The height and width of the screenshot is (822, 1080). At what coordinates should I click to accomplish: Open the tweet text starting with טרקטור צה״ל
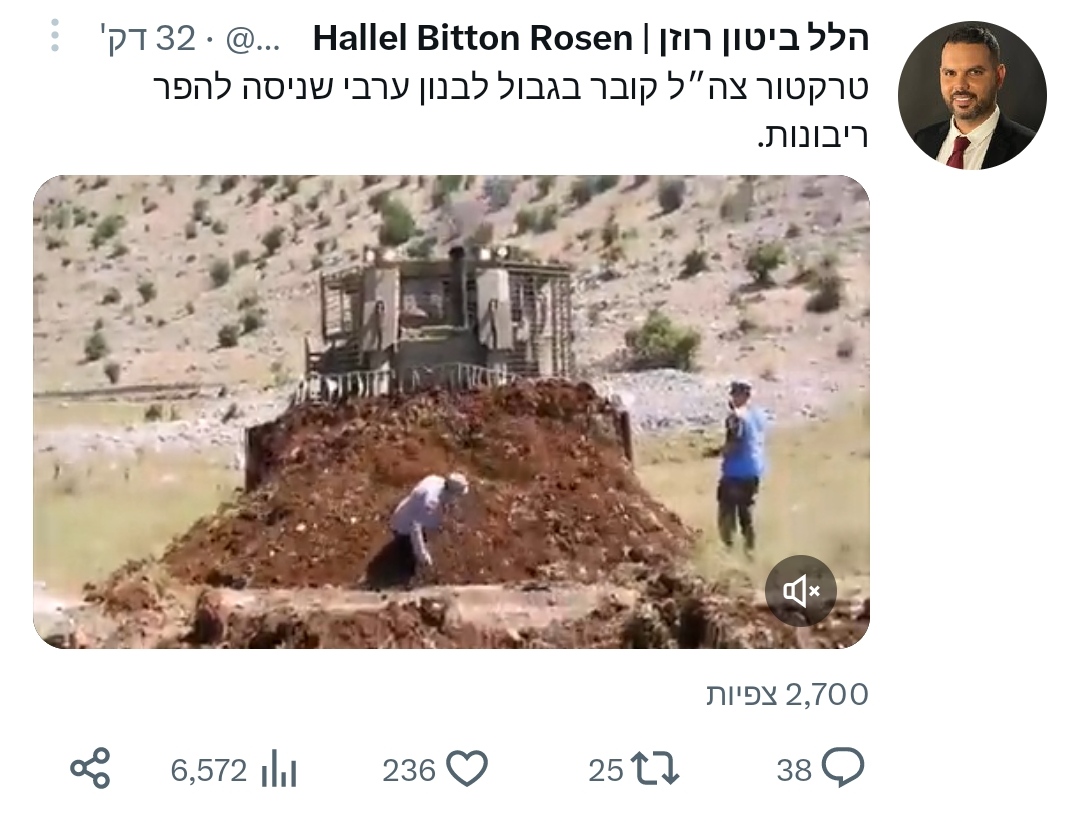[510, 112]
